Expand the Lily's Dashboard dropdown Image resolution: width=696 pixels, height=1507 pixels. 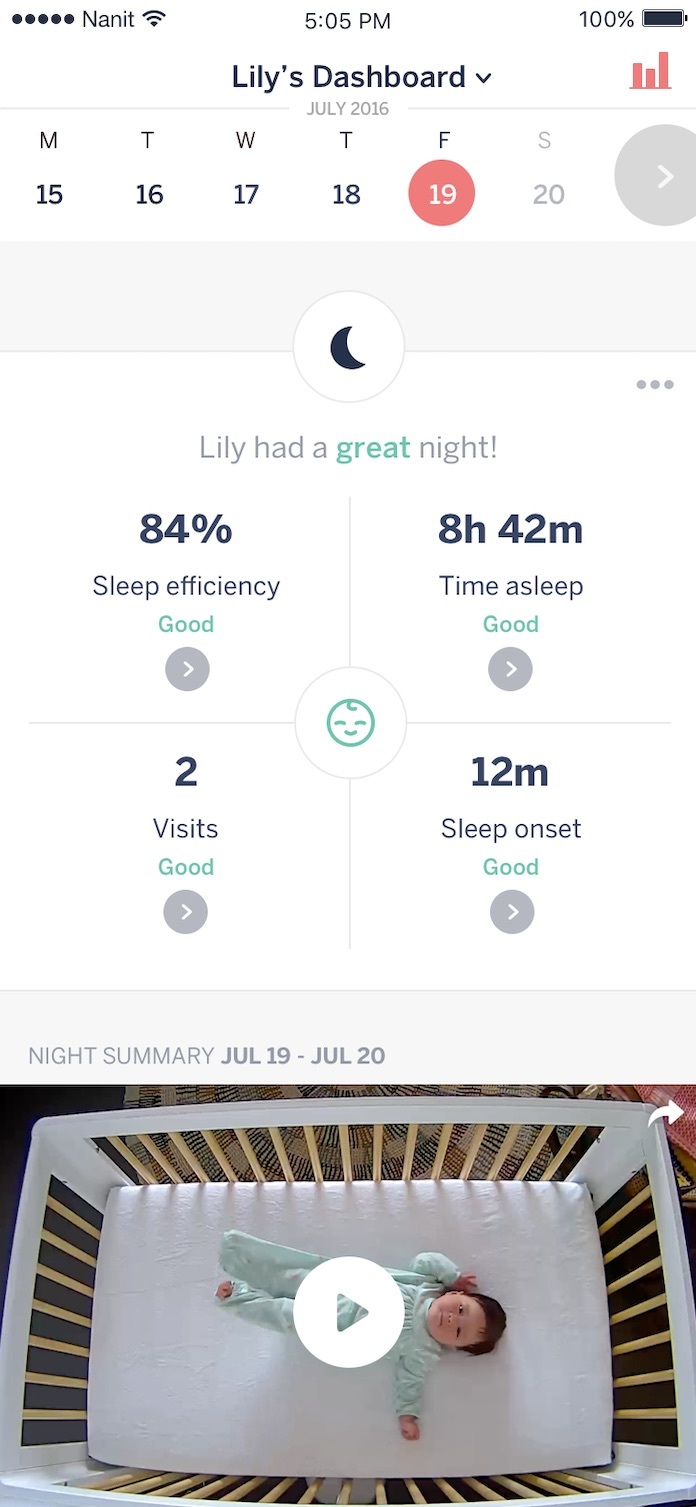[x=362, y=77]
